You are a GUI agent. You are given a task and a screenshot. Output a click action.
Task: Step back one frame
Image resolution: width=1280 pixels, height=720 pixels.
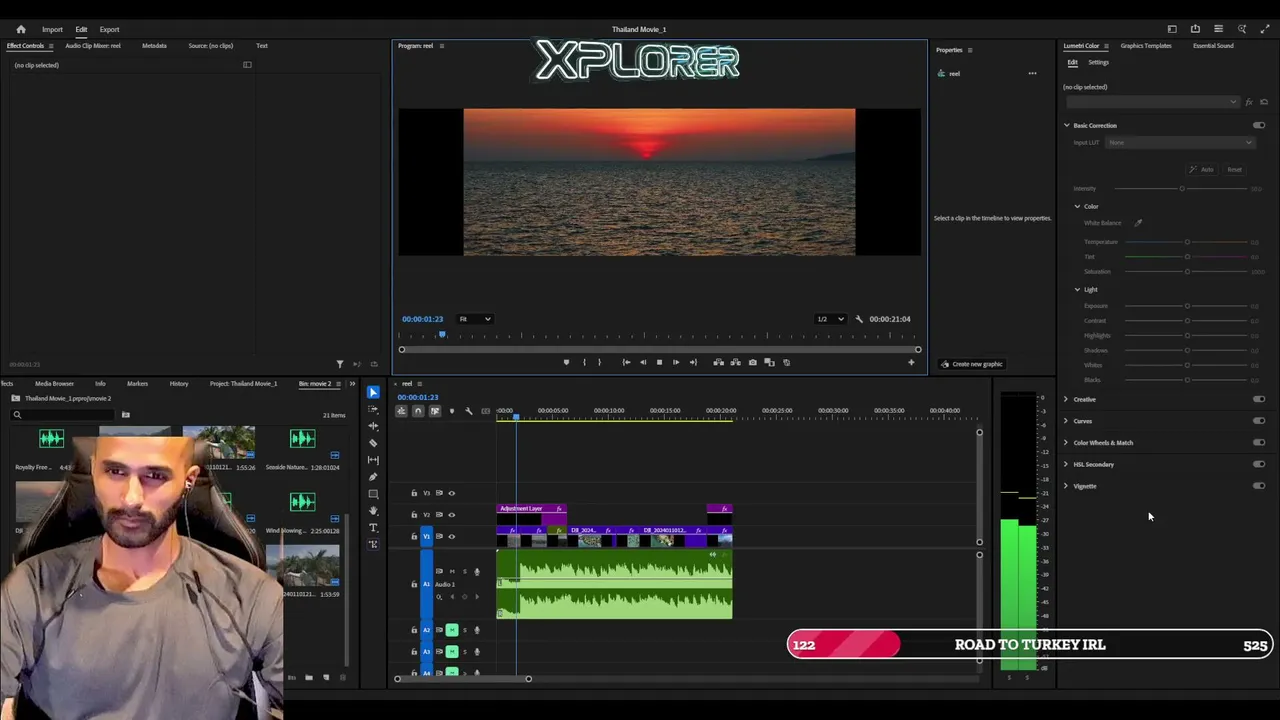click(x=643, y=362)
